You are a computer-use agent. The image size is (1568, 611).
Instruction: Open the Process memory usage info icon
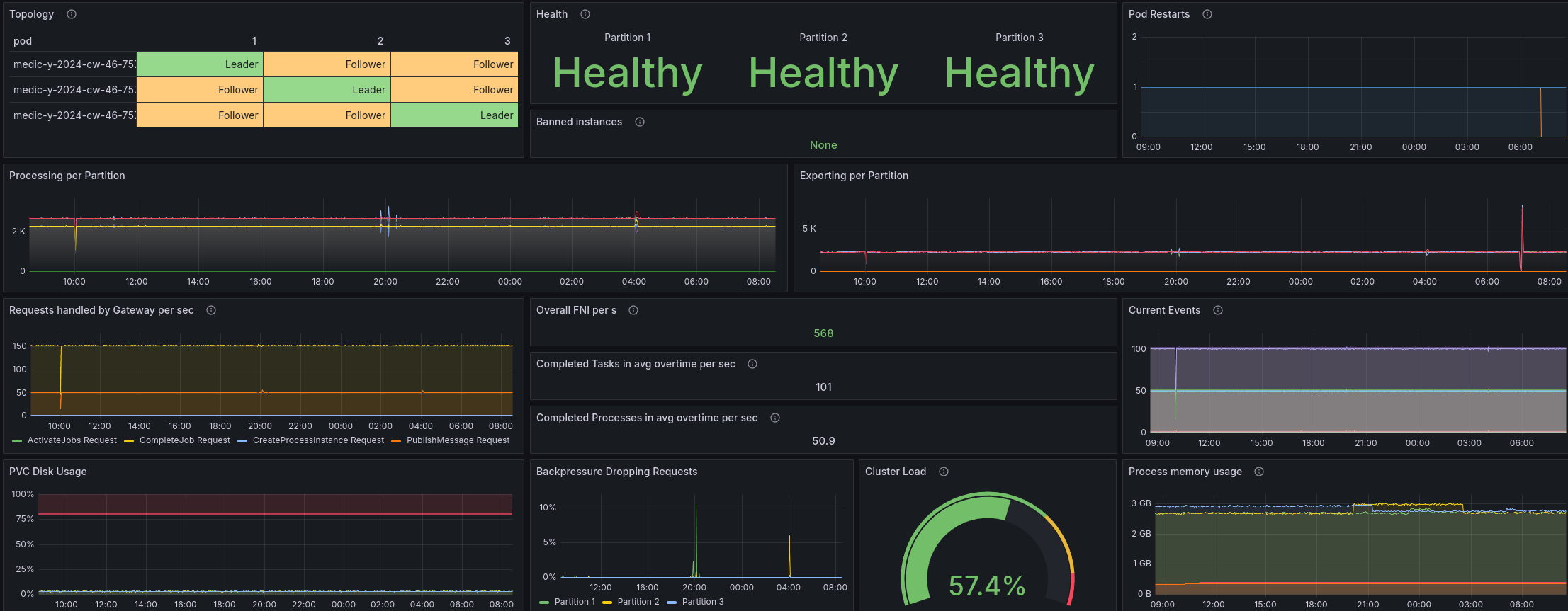point(1259,472)
